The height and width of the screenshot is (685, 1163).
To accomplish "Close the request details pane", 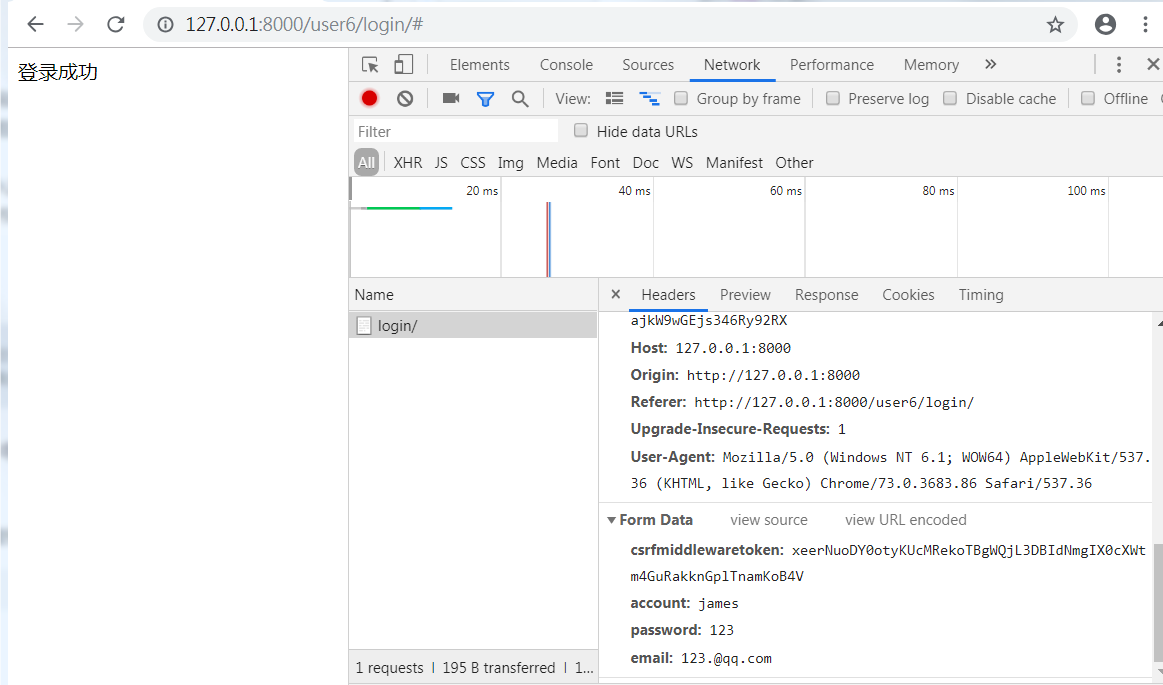I will [616, 294].
